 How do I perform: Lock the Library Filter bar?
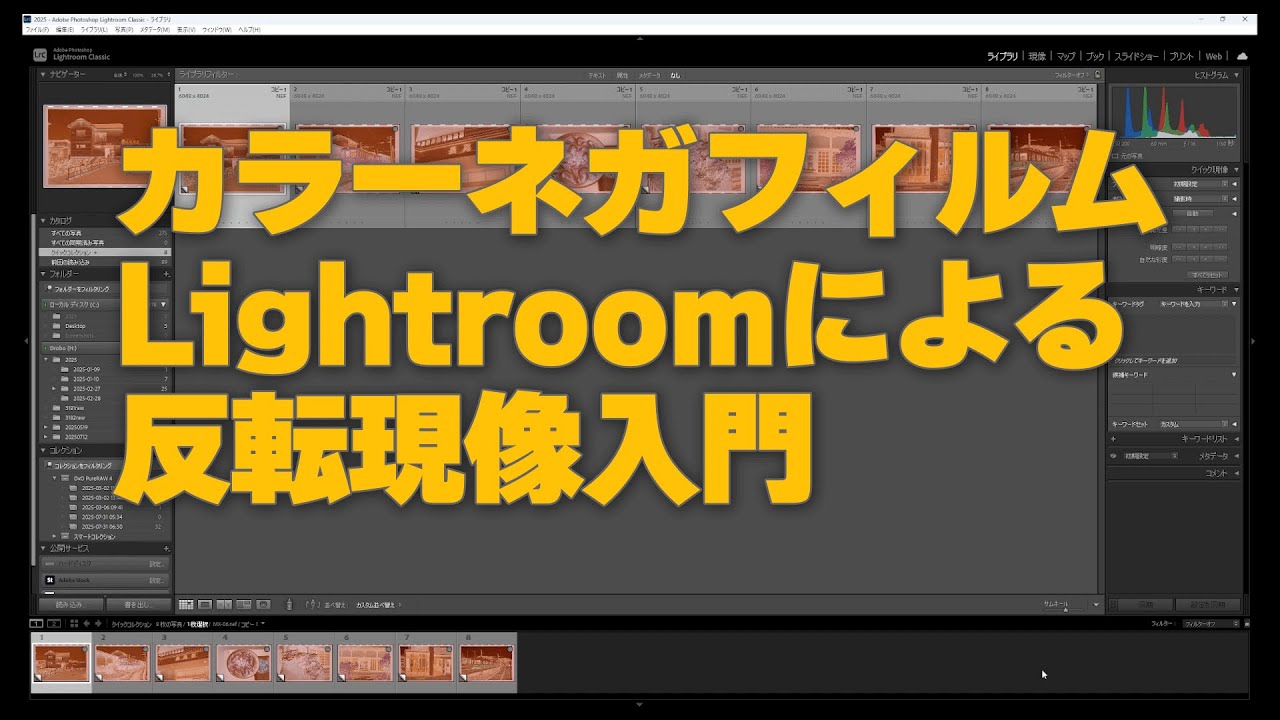coord(1097,74)
